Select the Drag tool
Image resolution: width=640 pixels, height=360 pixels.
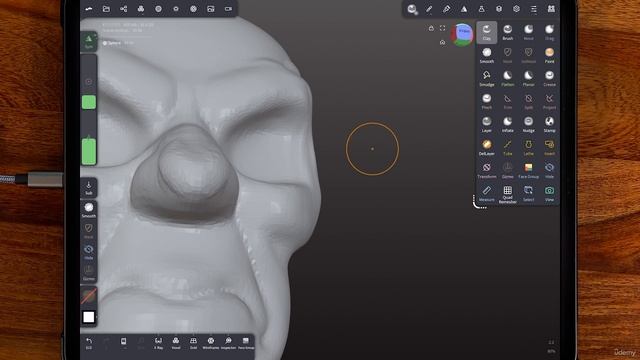pos(549,32)
